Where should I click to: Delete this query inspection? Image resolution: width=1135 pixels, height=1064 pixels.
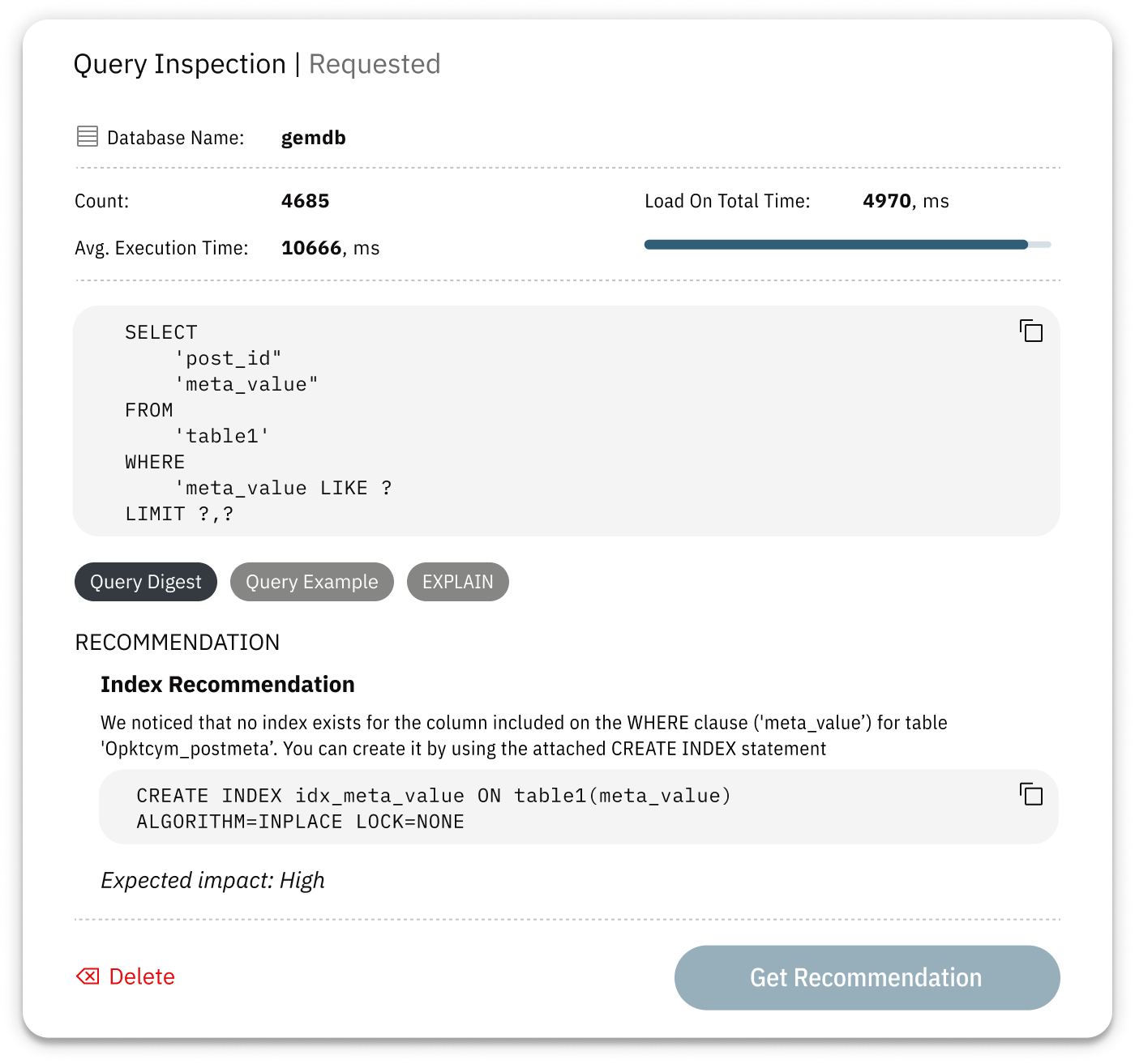[x=126, y=976]
